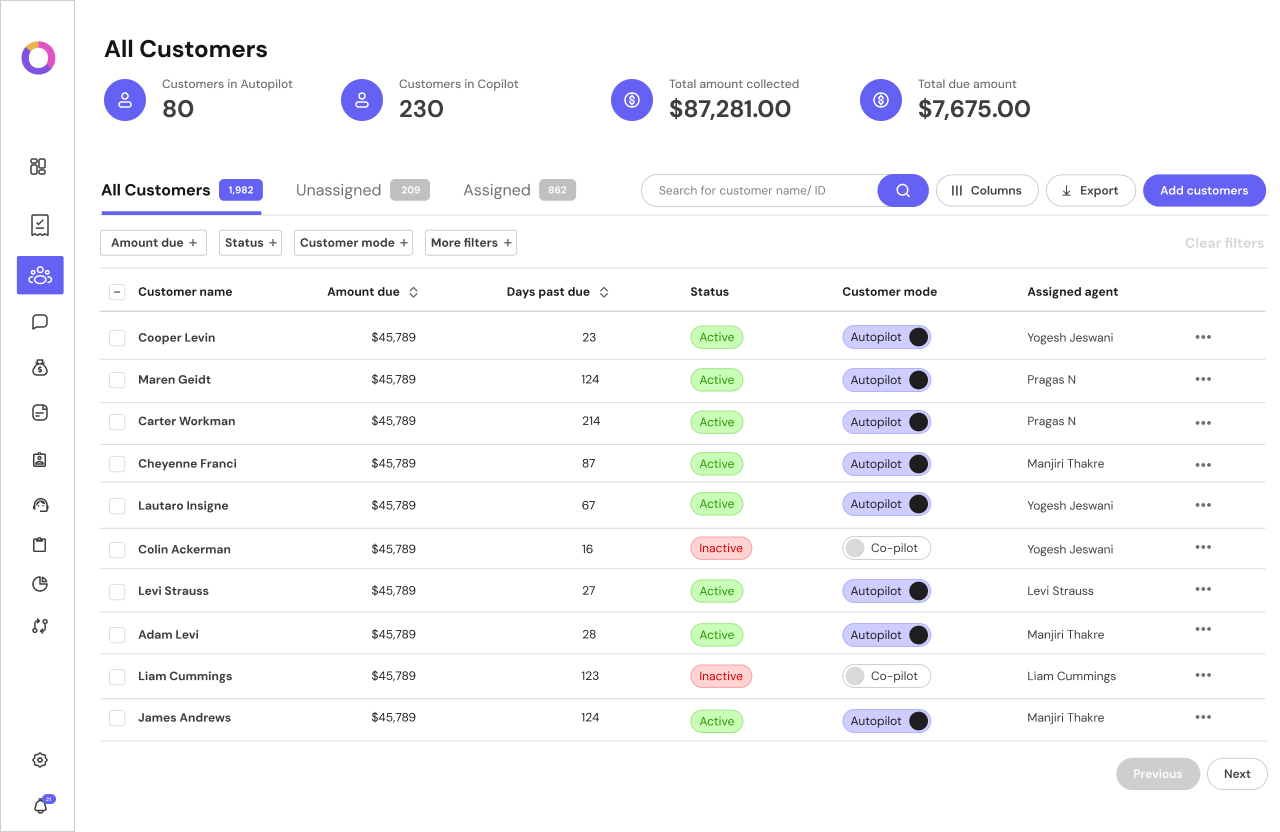1280x832 pixels.
Task: Select the header checkbox to select all rows
Action: point(116,291)
